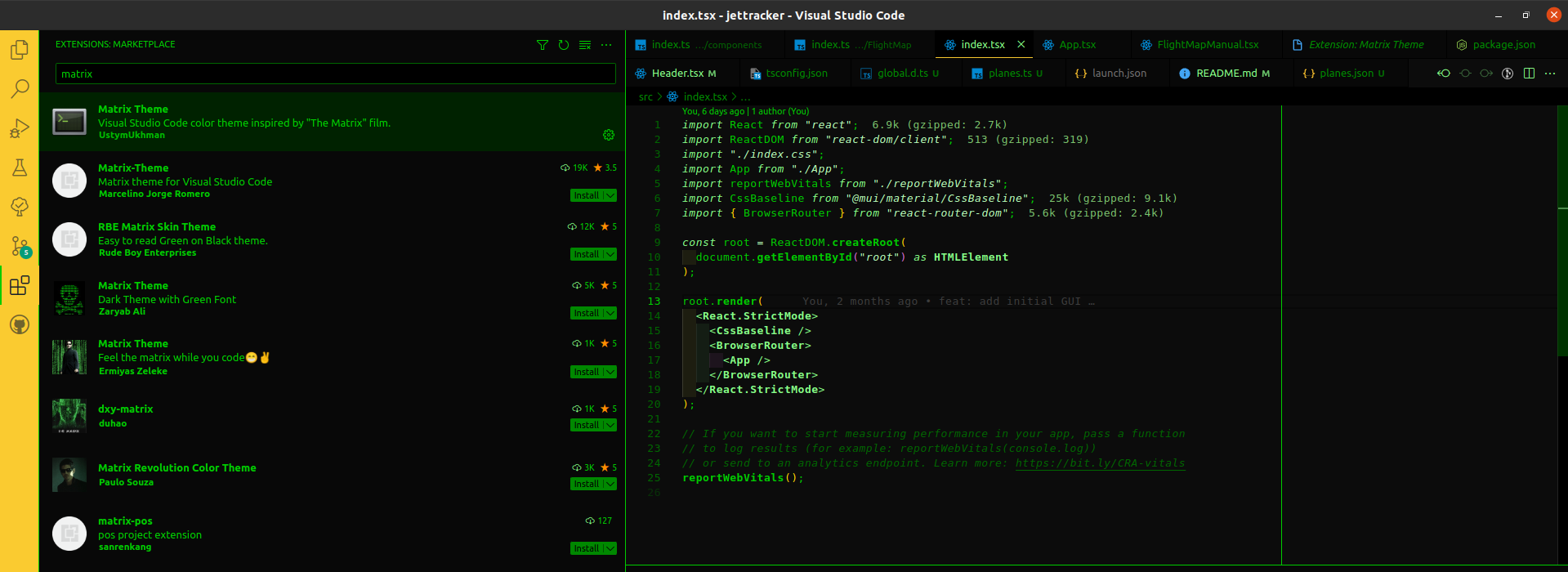Open previous revision GitLens icon

[x=1444, y=74]
